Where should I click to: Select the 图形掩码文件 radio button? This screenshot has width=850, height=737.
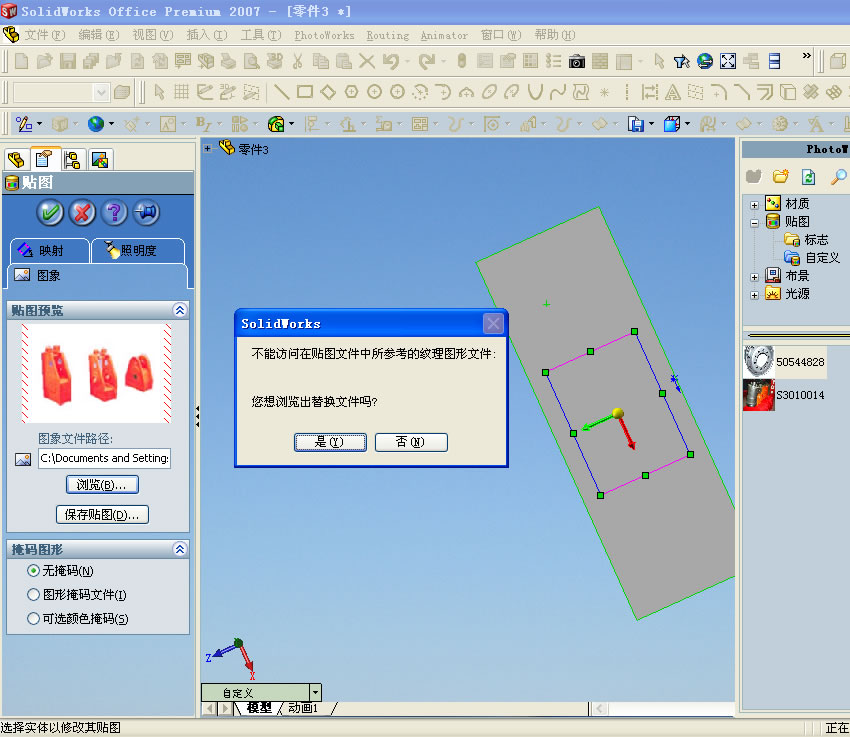pyautogui.click(x=33, y=594)
